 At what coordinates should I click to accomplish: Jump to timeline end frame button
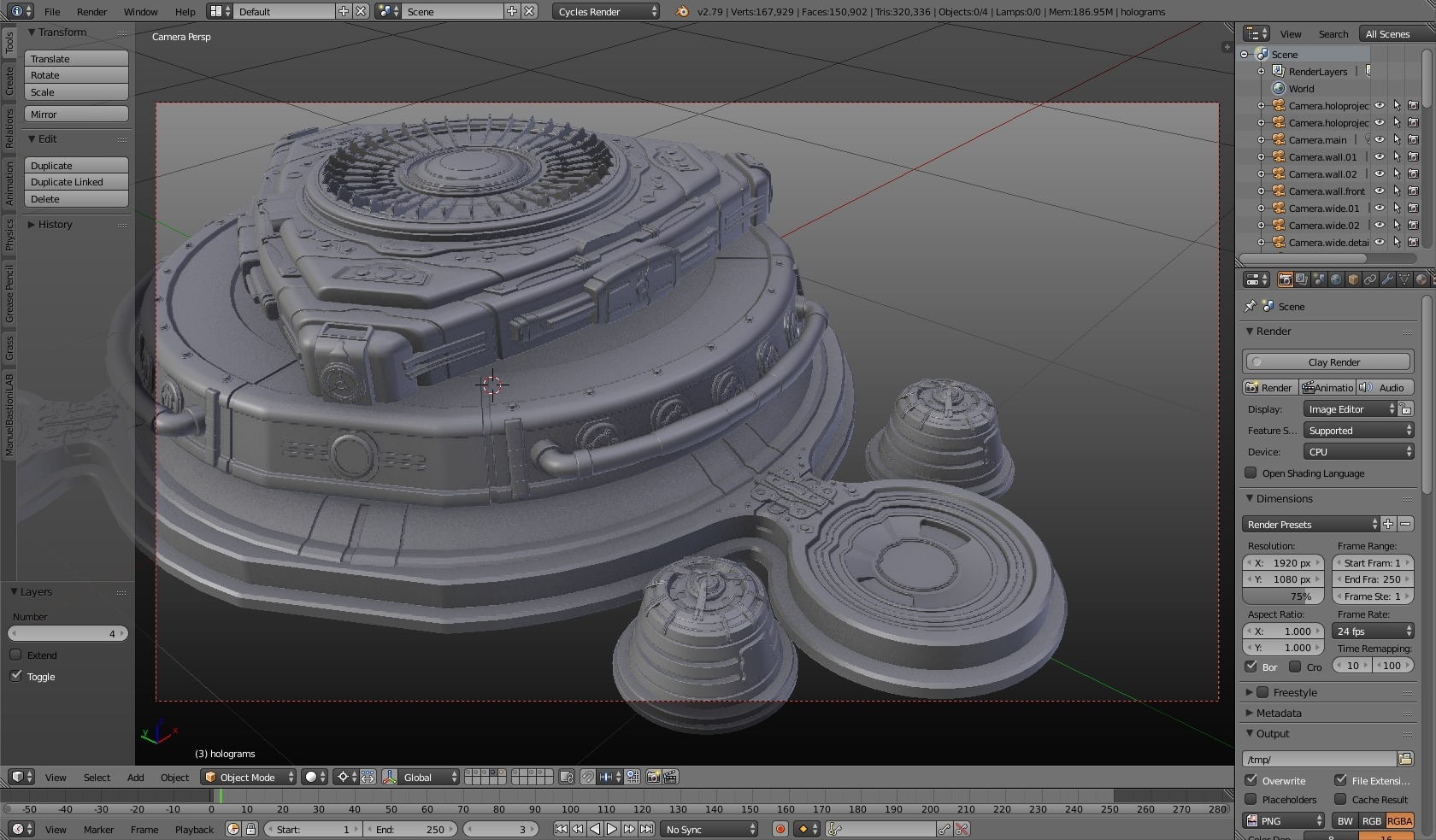pyautogui.click(x=646, y=829)
